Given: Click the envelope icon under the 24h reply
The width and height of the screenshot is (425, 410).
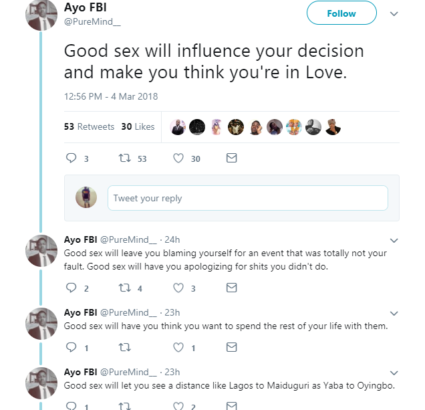Looking at the screenshot, I should (x=231, y=288).
